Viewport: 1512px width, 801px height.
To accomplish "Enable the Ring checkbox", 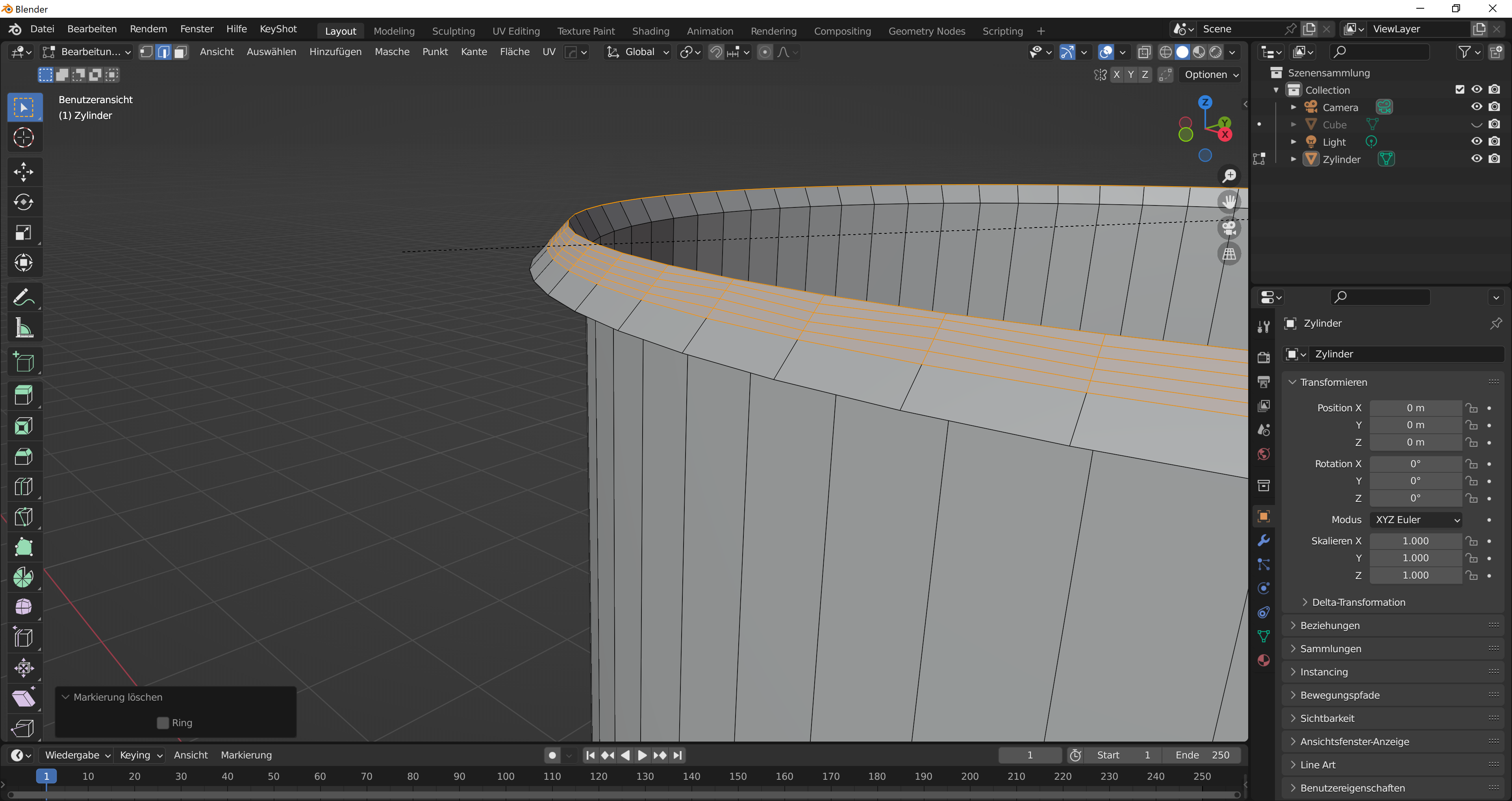I will 163,723.
